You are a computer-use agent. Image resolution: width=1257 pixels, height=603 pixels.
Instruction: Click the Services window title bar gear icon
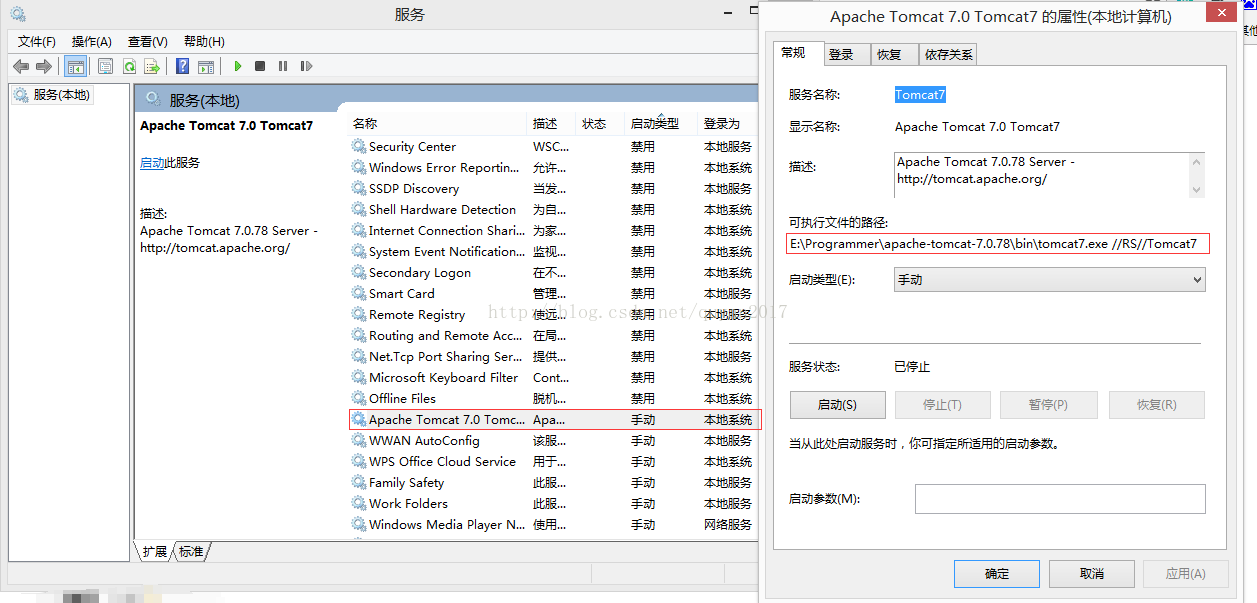tap(18, 14)
